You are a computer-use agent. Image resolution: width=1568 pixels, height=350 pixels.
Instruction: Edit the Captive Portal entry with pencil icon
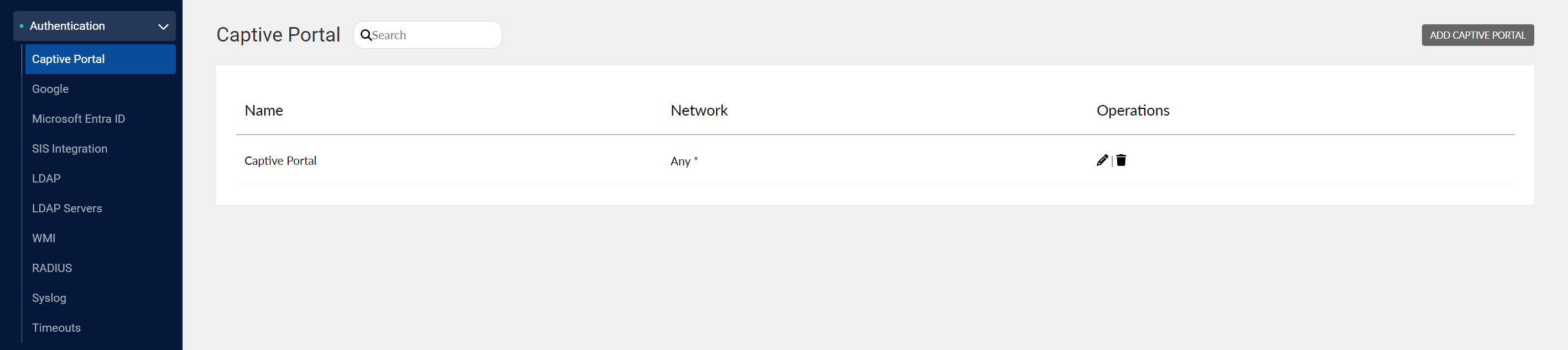pos(1102,161)
